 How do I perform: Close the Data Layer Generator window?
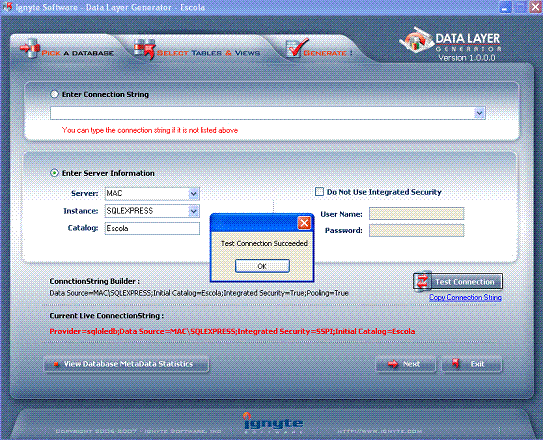coord(535,7)
